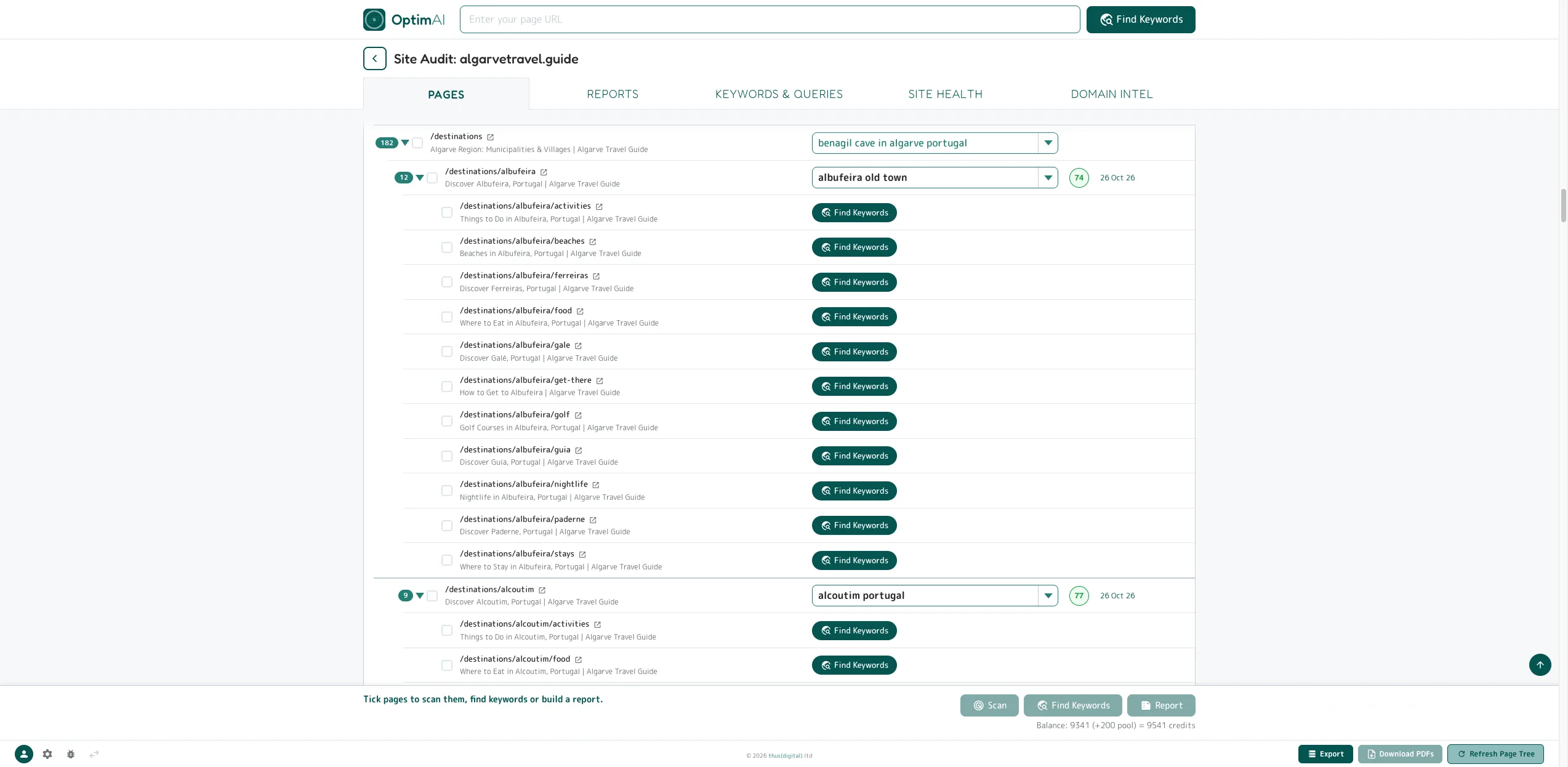Open user account profile icon
This screenshot has width=1568, height=767.
[23, 754]
